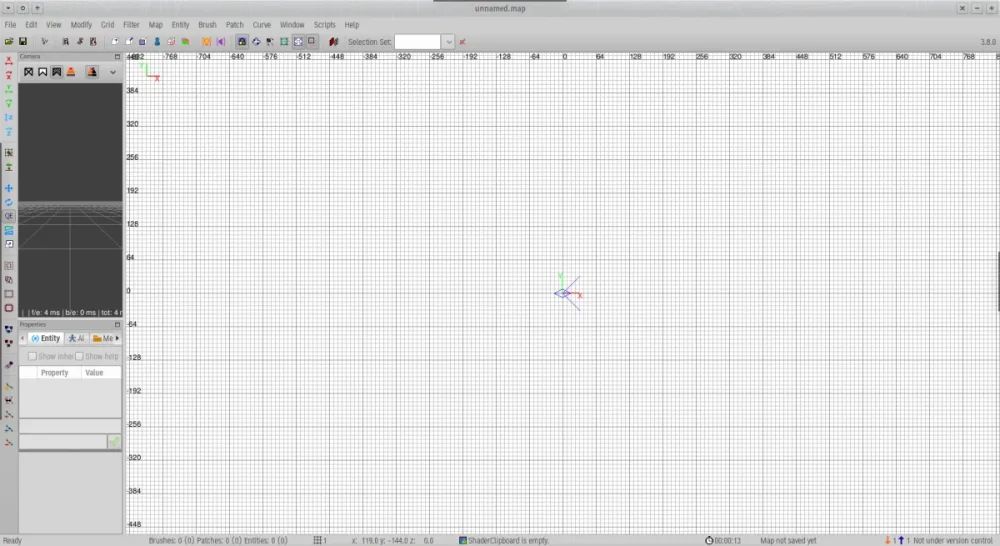Click the blue person entity icon in top toolbar
Screen dimensions: 1000x546
tap(157, 41)
